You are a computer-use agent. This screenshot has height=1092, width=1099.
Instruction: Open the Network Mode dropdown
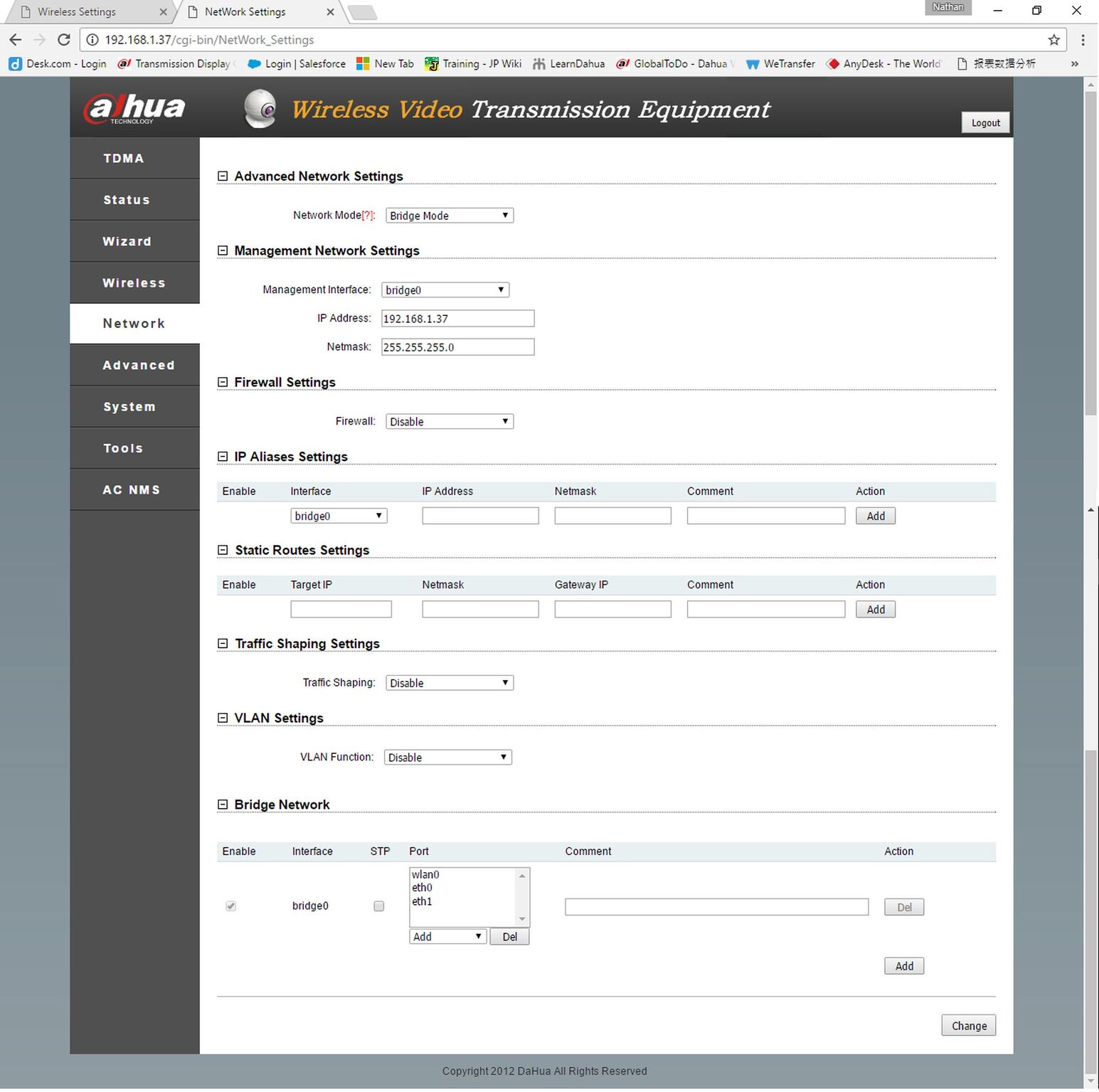click(x=450, y=216)
